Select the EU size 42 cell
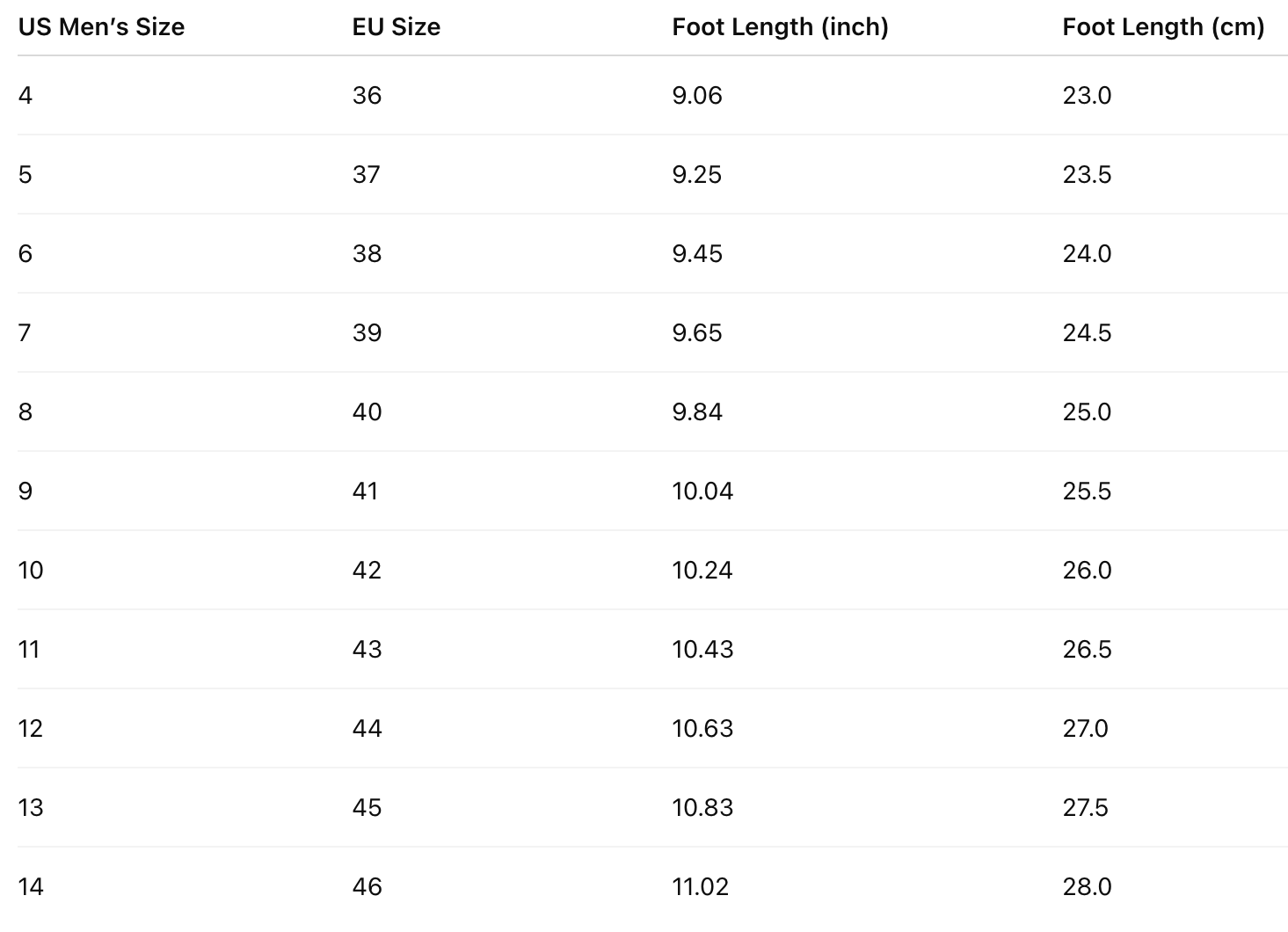1288x932 pixels. (367, 570)
